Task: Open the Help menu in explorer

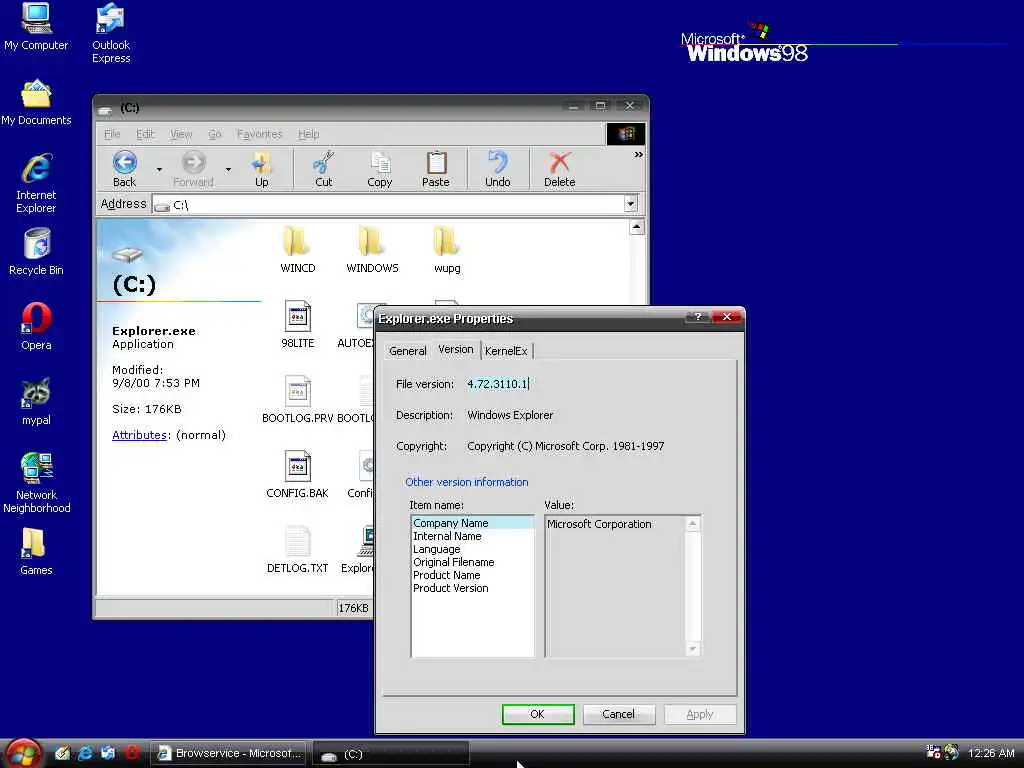Action: pos(308,134)
